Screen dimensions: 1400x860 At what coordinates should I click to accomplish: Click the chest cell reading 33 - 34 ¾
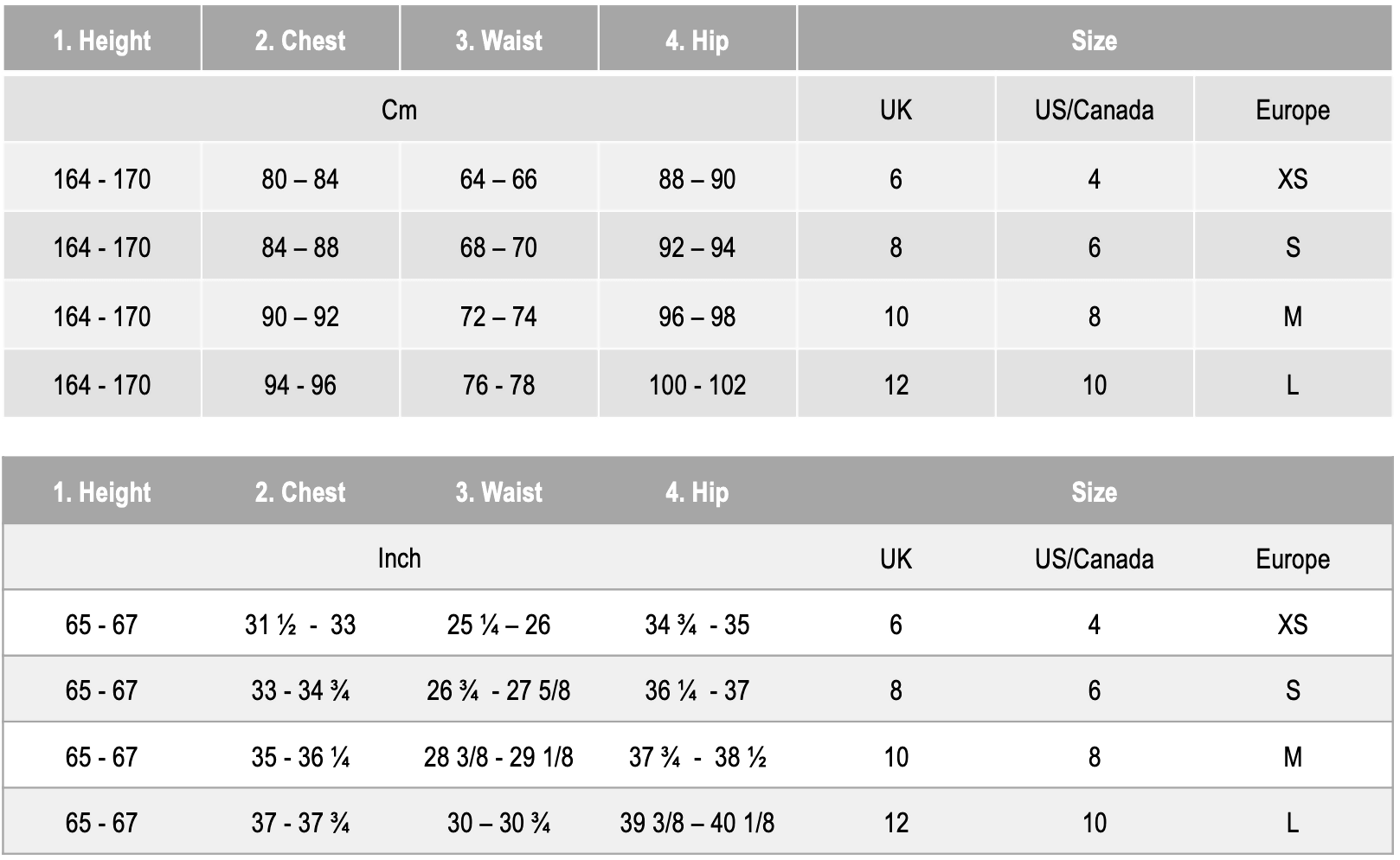click(x=300, y=690)
